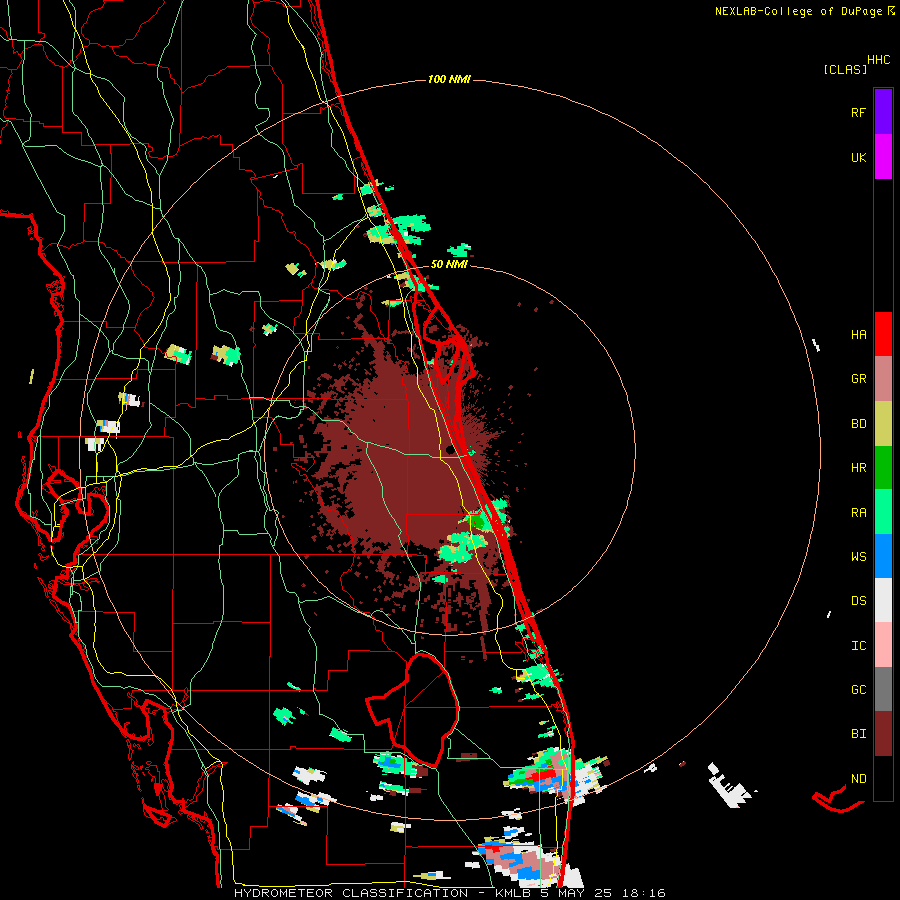The image size is (900, 900).
Task: Select the GR pink-brown legend swatch
Action: click(x=883, y=379)
